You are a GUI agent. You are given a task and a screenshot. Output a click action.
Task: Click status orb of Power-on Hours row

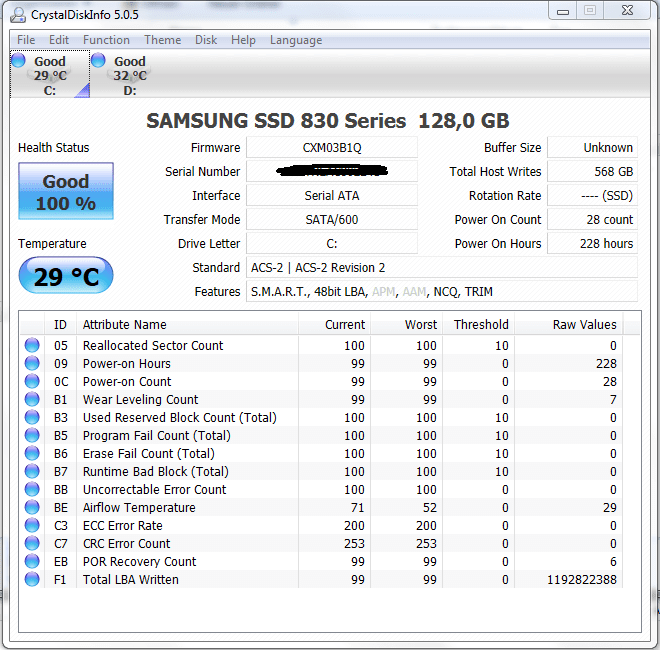point(32,363)
